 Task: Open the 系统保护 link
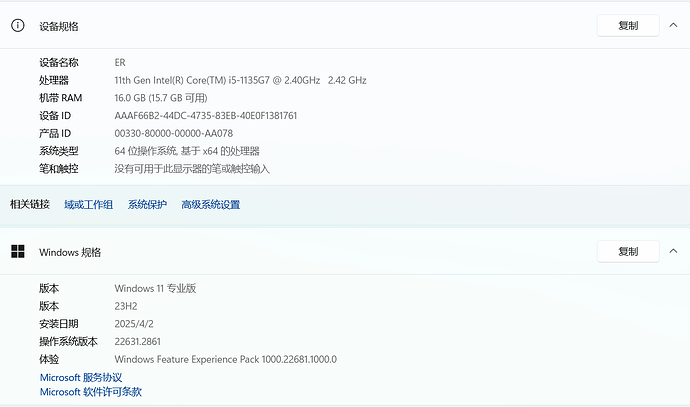click(x=147, y=205)
